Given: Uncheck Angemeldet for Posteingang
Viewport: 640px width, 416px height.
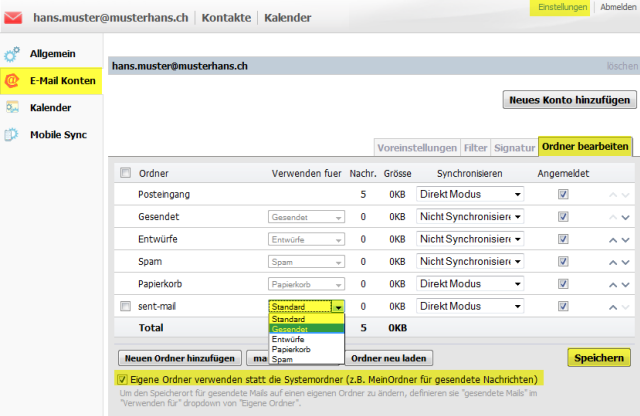Looking at the screenshot, I should coord(563,194).
